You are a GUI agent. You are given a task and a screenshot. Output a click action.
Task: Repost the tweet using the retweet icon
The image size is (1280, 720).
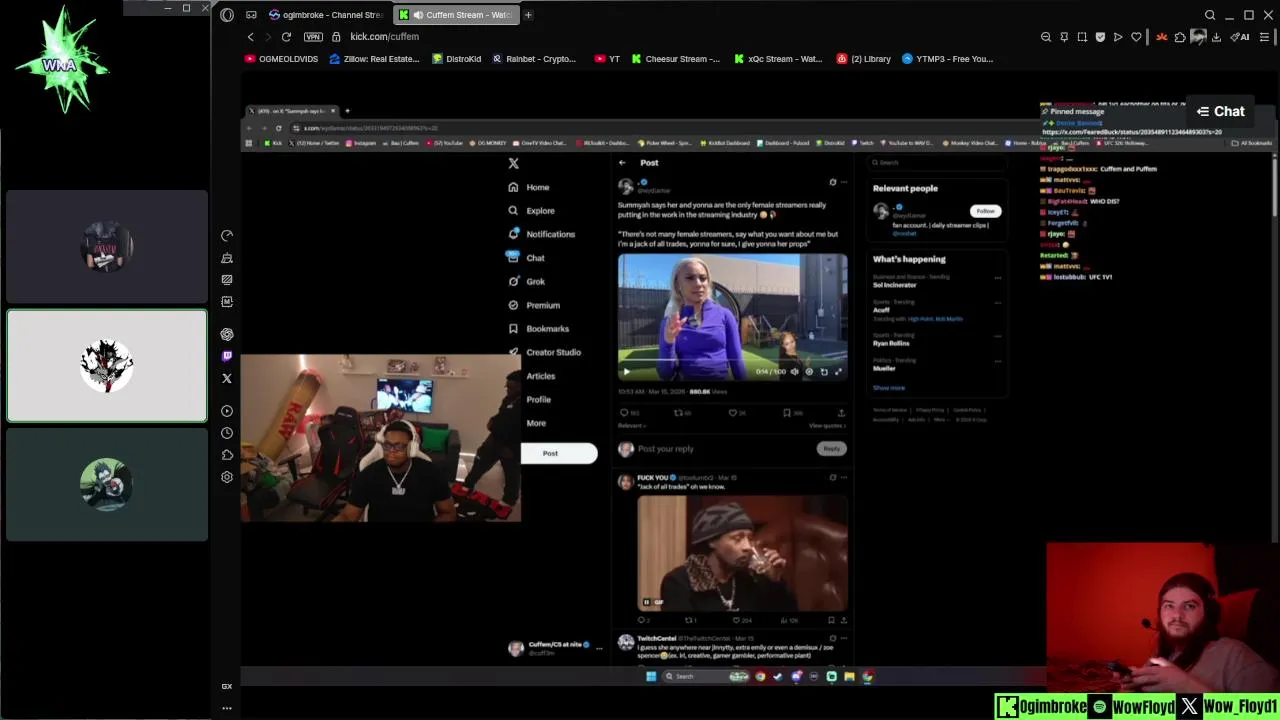[x=678, y=412]
